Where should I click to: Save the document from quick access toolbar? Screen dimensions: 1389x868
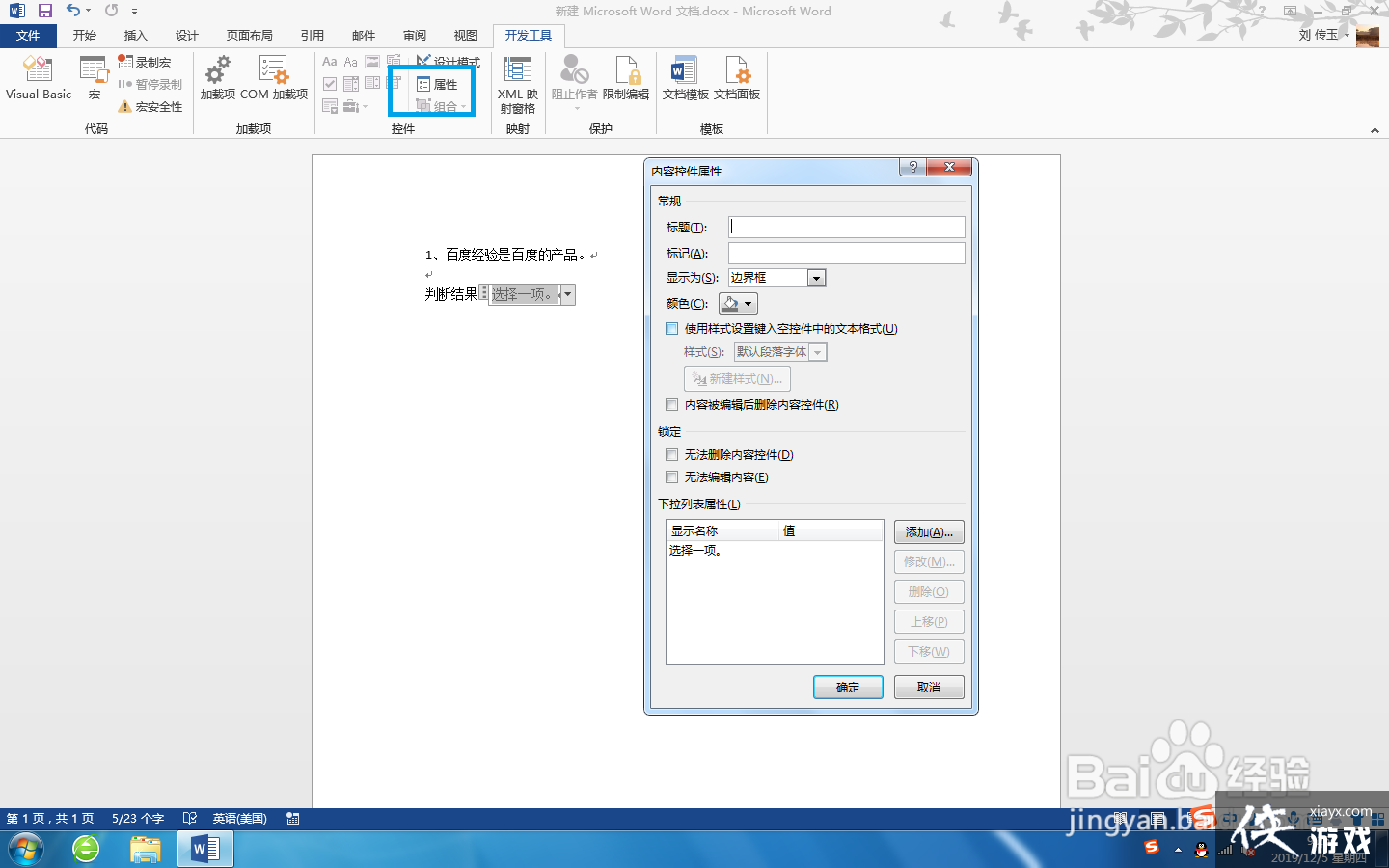pos(45,11)
